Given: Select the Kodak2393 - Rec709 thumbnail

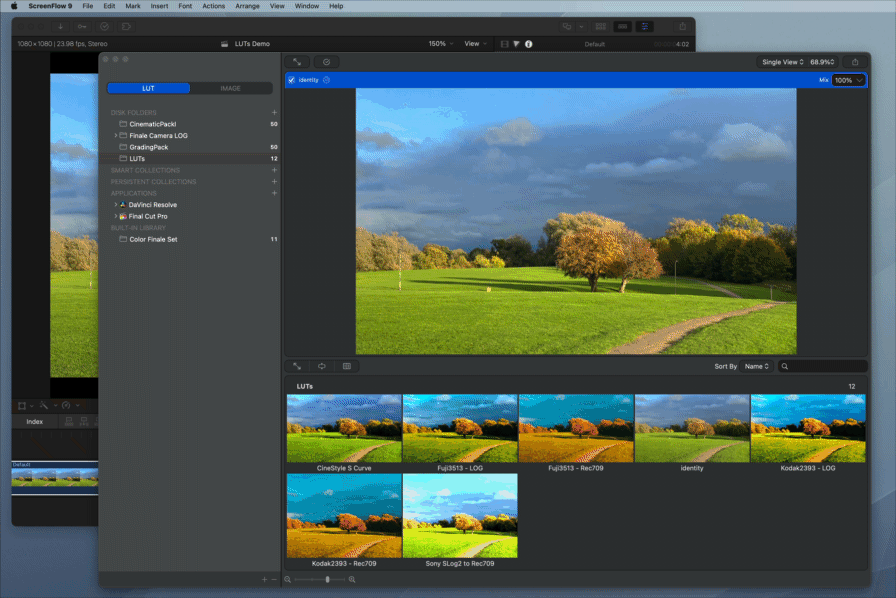Looking at the screenshot, I should tap(344, 515).
